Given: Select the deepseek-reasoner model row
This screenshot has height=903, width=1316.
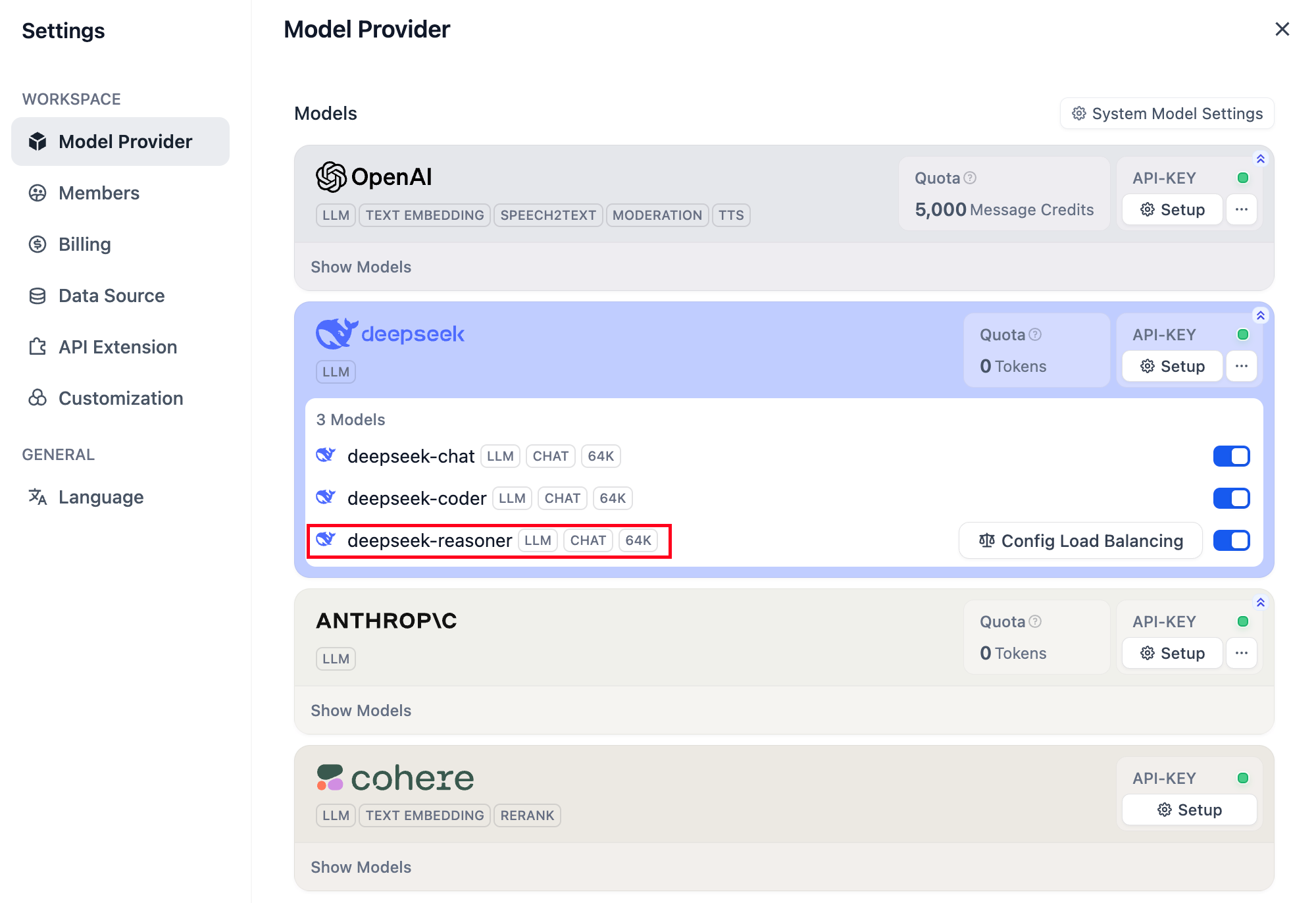Looking at the screenshot, I should (x=429, y=541).
